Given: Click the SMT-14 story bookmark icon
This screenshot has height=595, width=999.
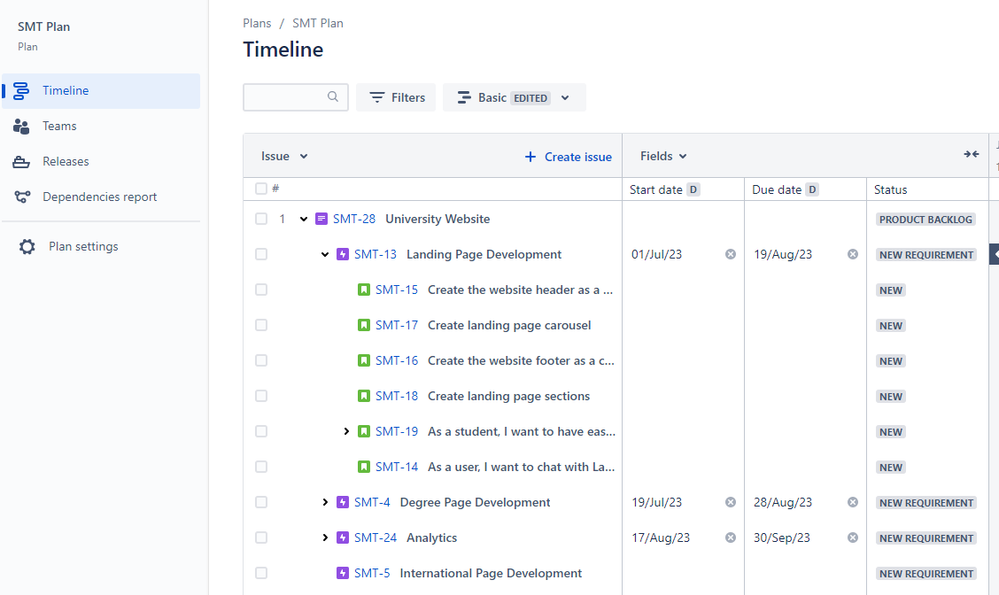Looking at the screenshot, I should (364, 467).
